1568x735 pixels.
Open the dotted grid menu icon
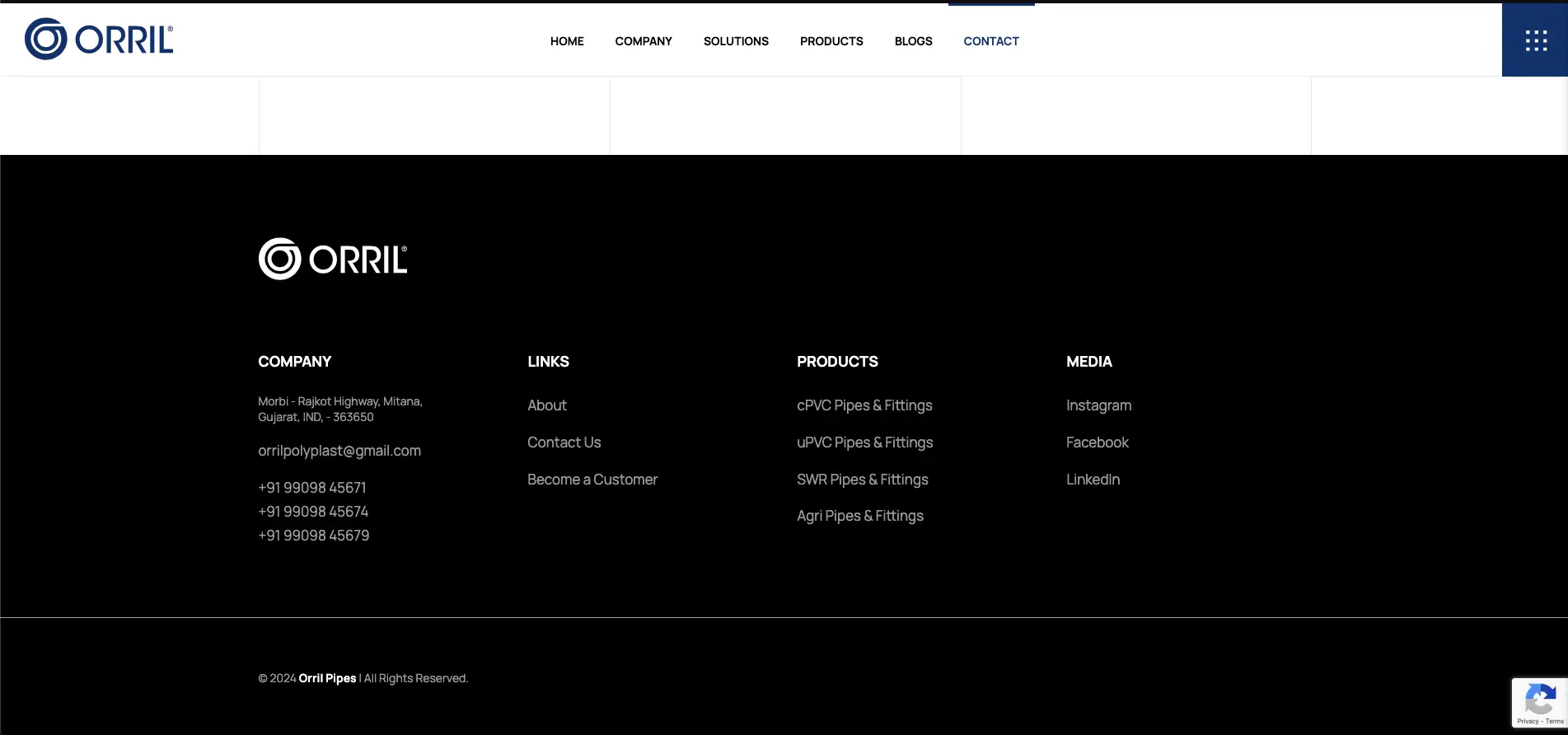click(1535, 40)
